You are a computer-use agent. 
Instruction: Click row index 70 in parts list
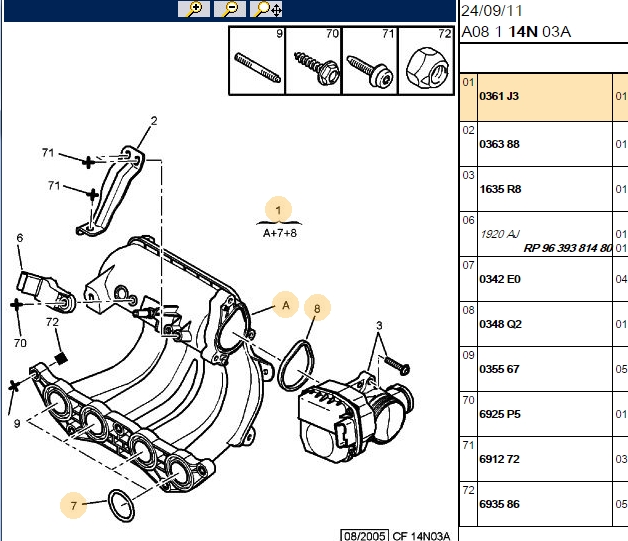468,400
